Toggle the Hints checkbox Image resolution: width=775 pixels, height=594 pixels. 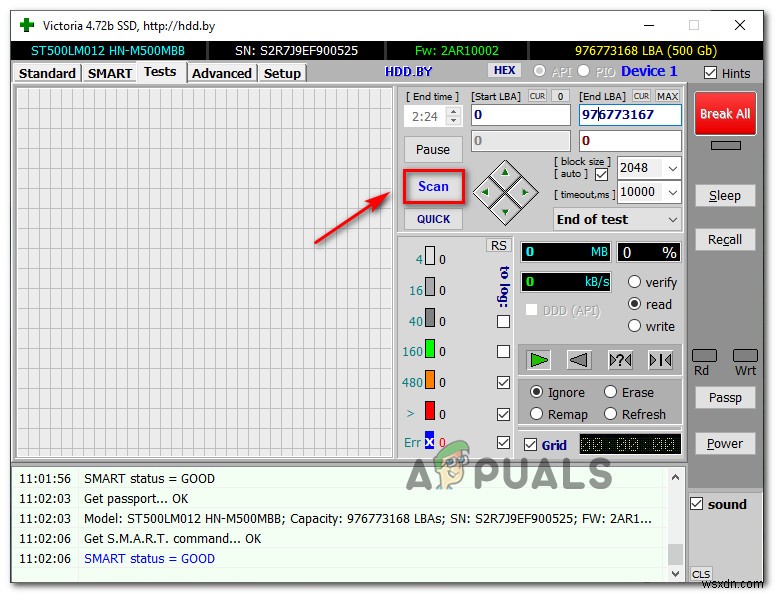[x=710, y=73]
